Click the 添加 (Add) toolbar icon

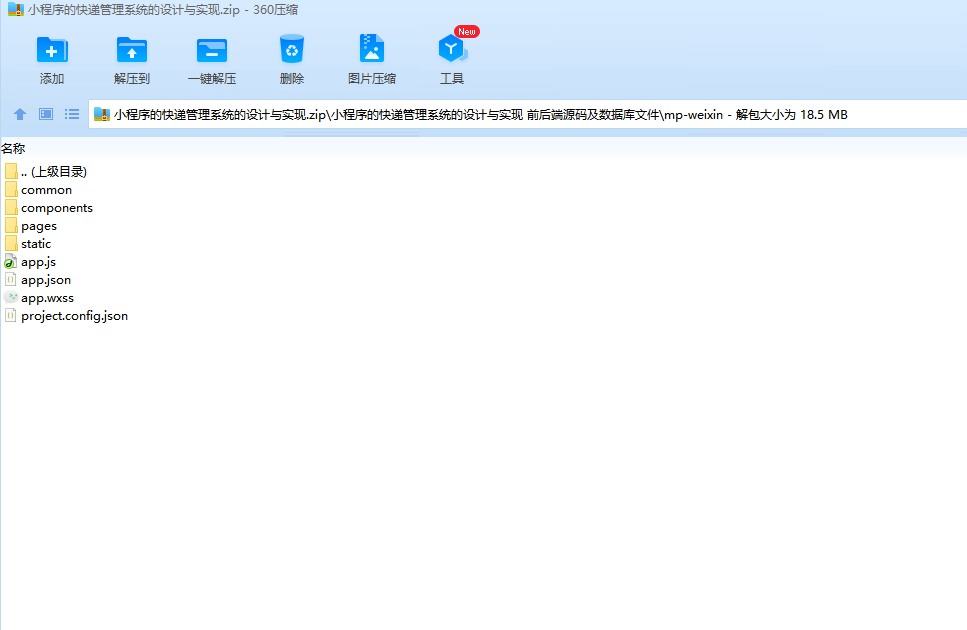[52, 50]
